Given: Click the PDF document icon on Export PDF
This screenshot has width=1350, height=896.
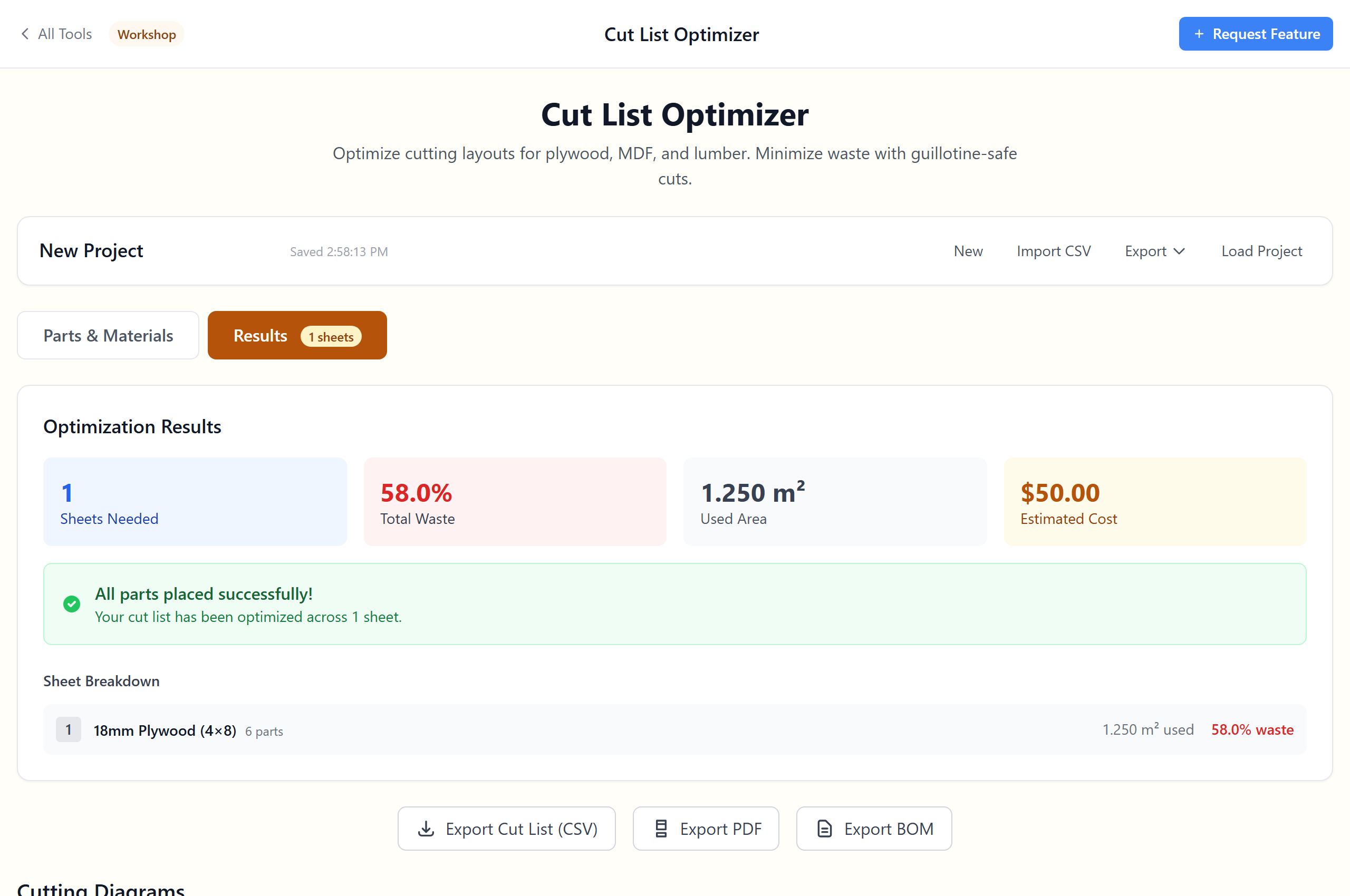Looking at the screenshot, I should [661, 829].
